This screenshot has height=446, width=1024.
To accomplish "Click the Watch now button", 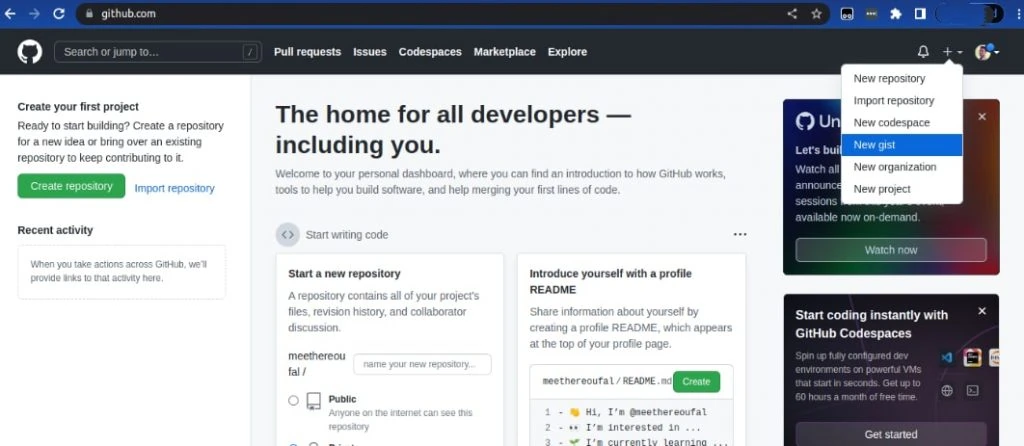I will (x=891, y=250).
